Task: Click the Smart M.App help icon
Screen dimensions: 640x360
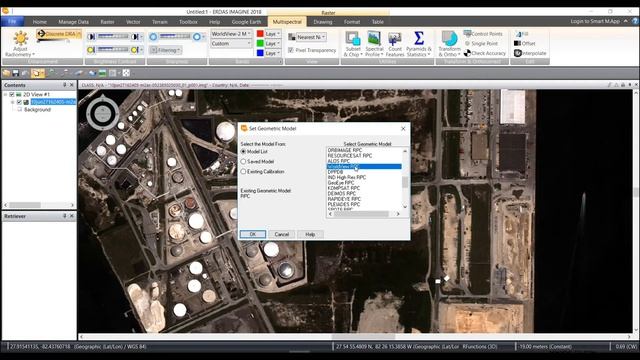Action: pos(635,21)
